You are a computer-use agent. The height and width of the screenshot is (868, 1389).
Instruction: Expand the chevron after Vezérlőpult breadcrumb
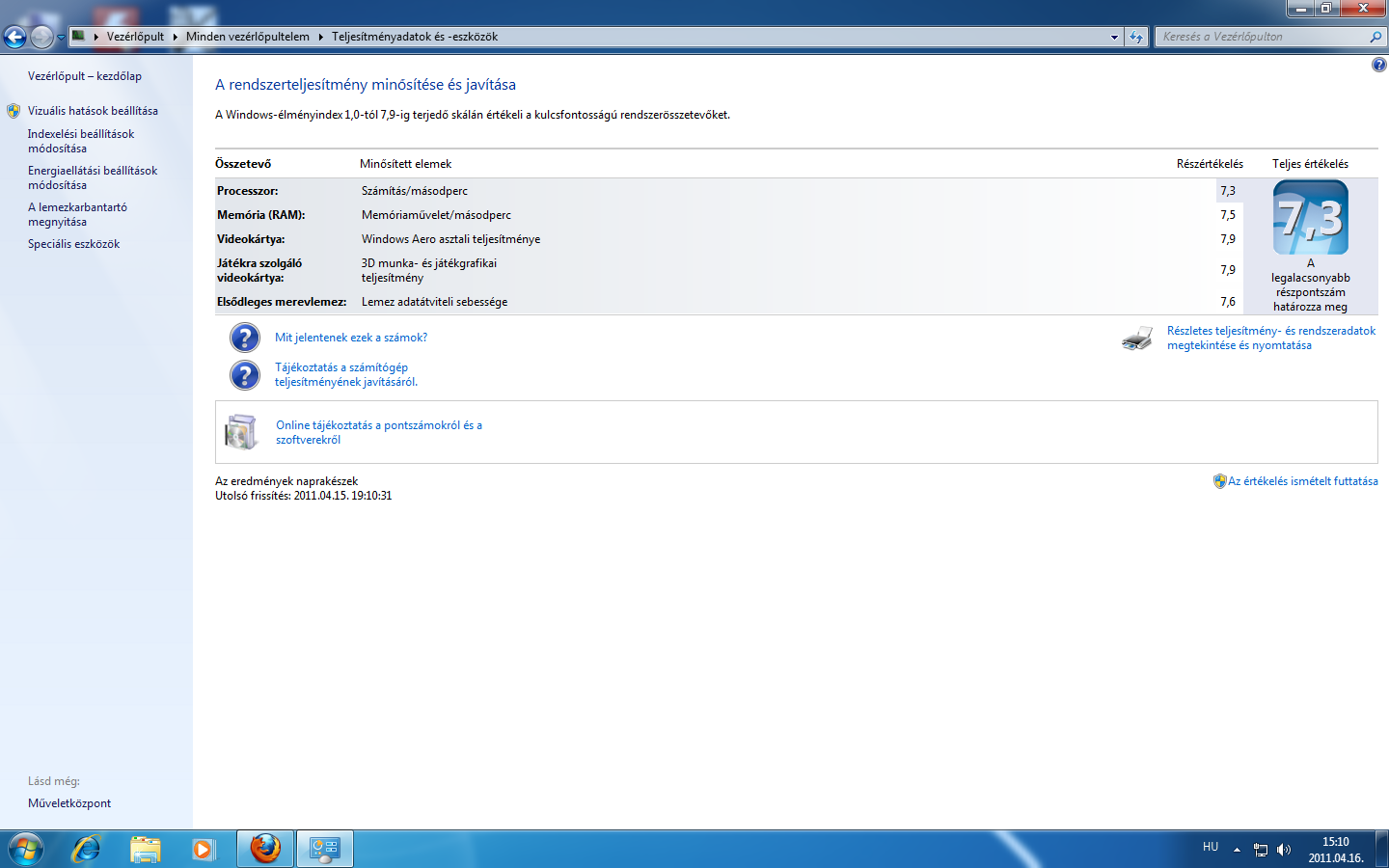tap(176, 37)
